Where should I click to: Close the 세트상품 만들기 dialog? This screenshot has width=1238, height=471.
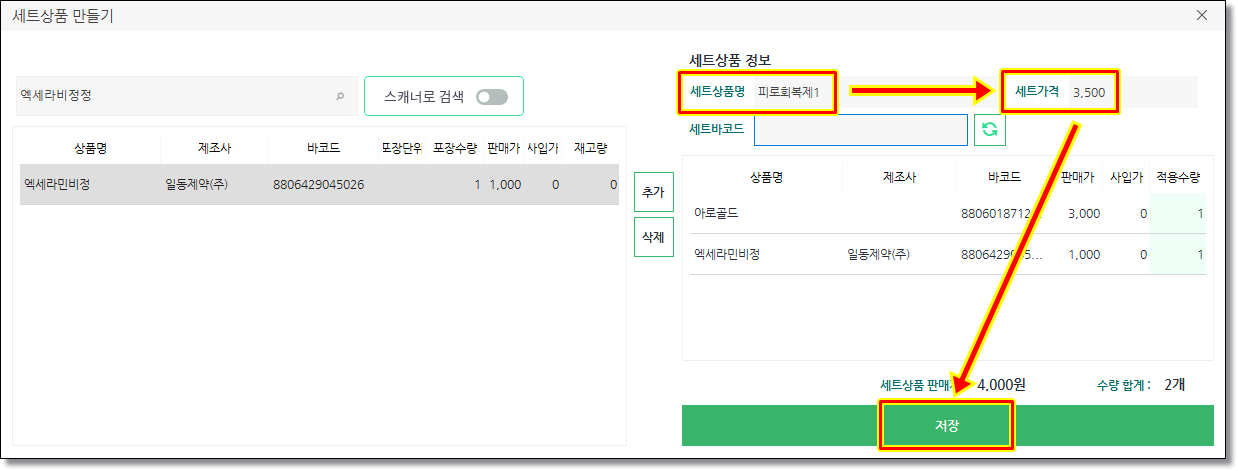click(1201, 15)
